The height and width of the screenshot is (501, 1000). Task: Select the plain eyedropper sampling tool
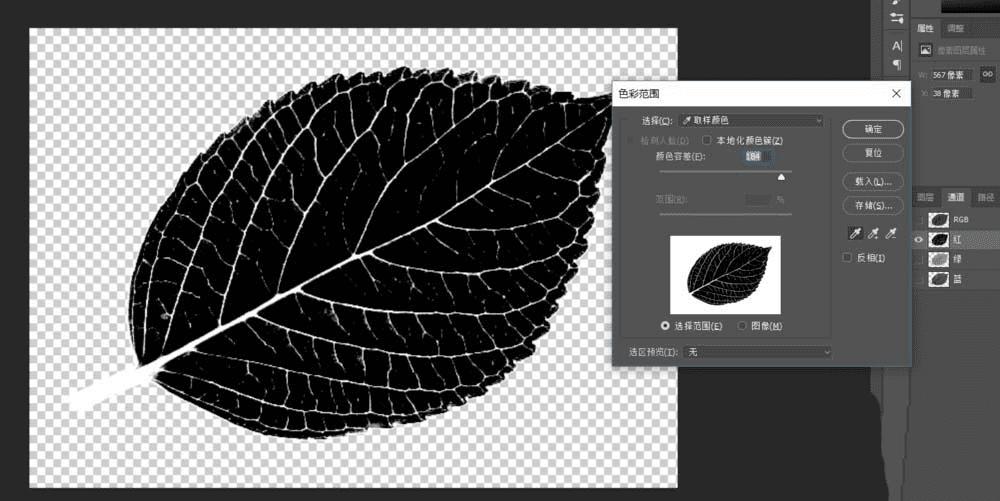tap(856, 233)
